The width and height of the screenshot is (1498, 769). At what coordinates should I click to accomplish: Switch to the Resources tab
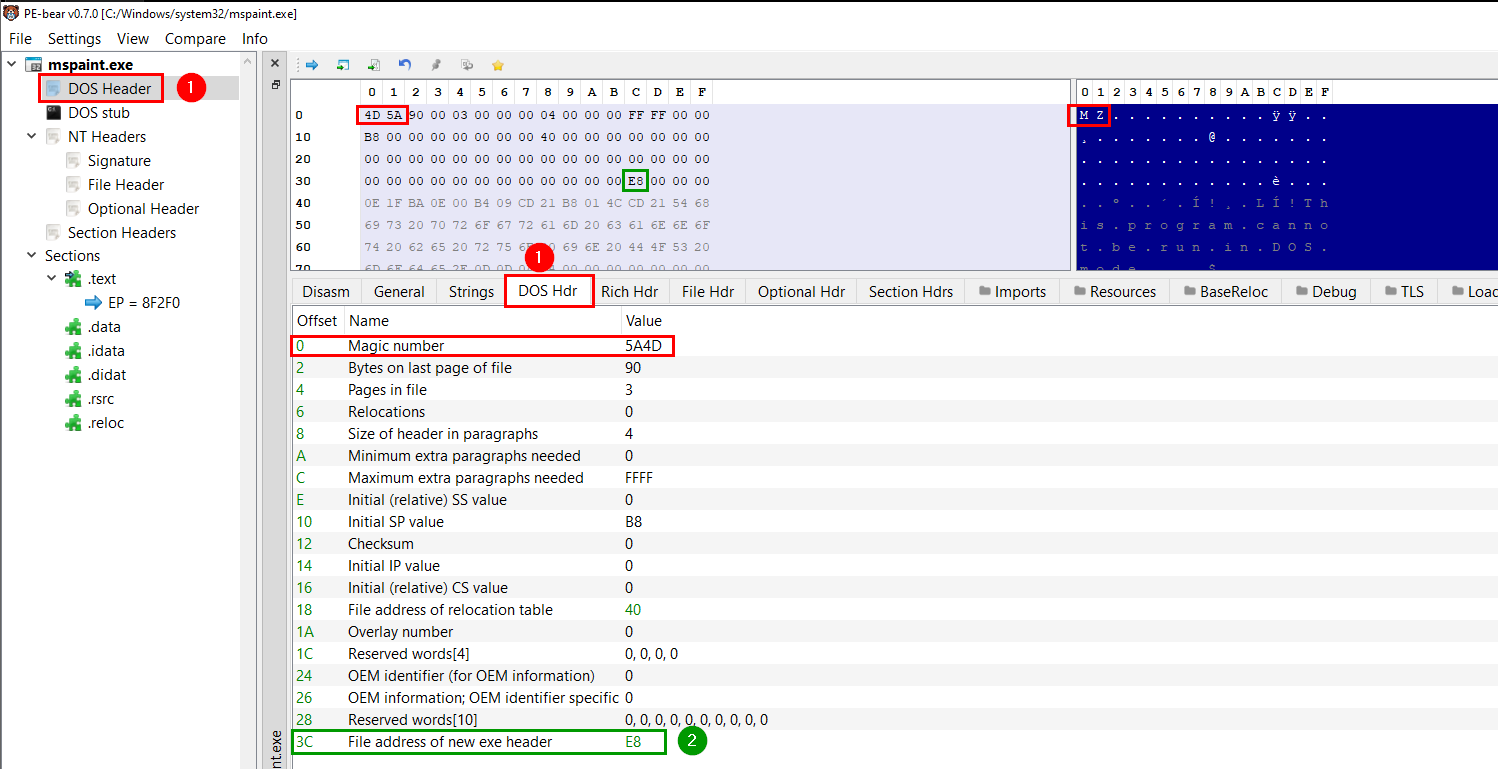pyautogui.click(x=1115, y=292)
